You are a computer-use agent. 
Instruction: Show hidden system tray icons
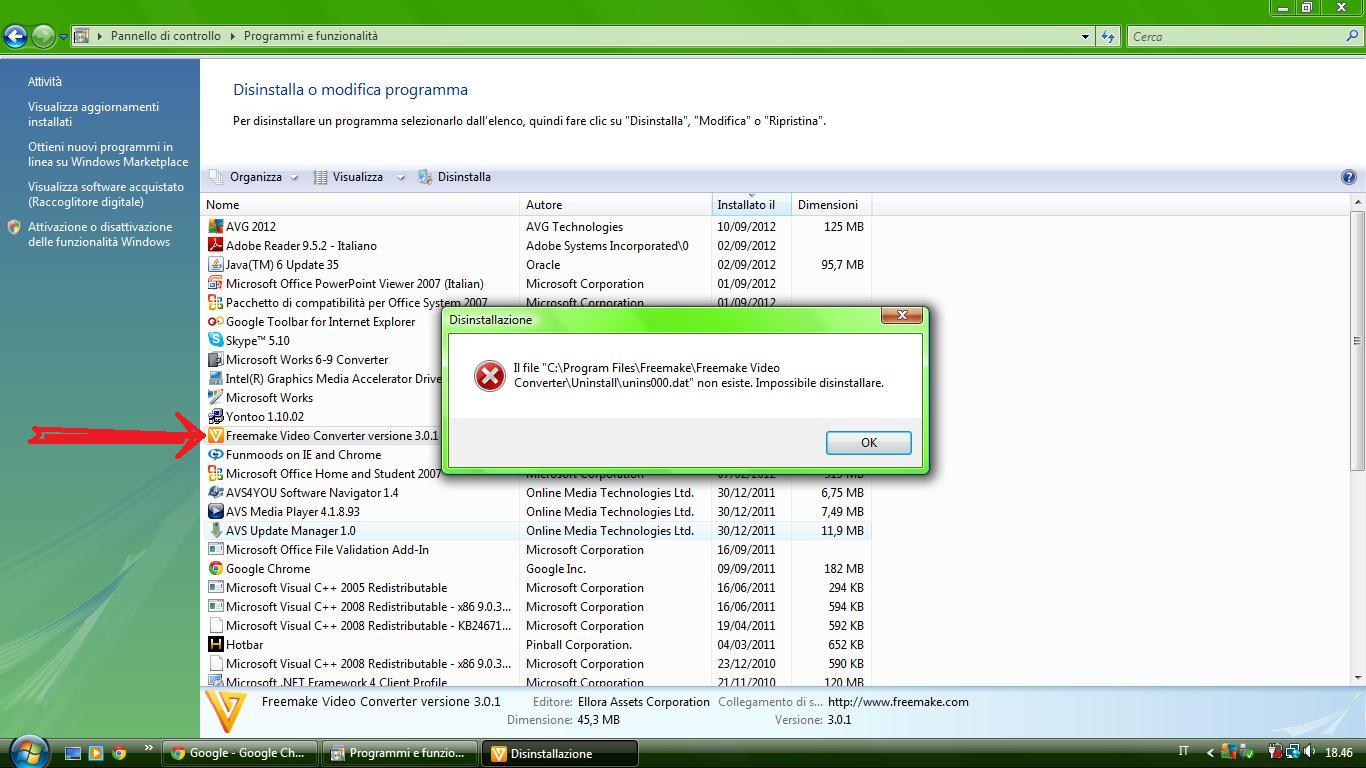click(x=1210, y=753)
